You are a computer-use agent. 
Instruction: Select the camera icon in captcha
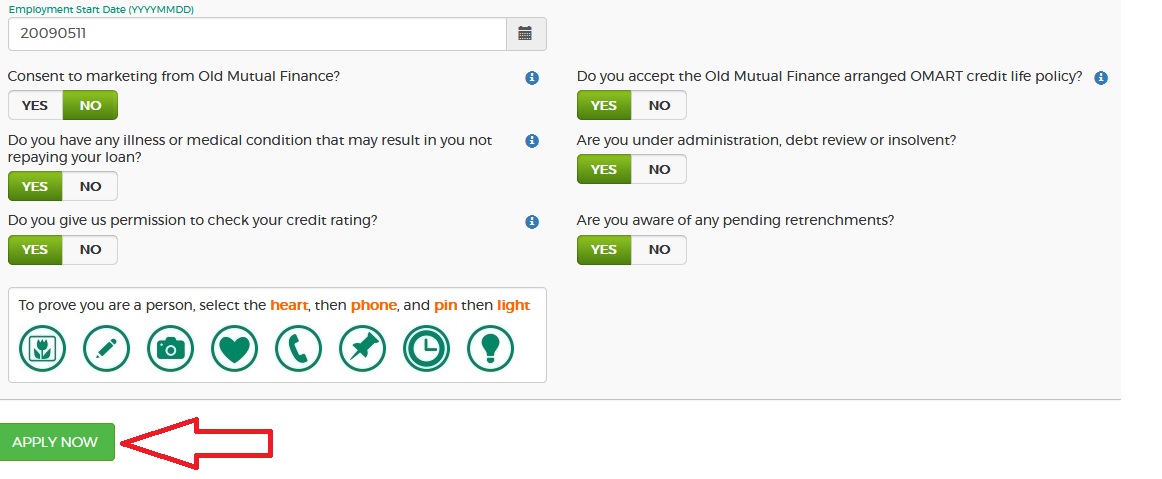pyautogui.click(x=171, y=348)
